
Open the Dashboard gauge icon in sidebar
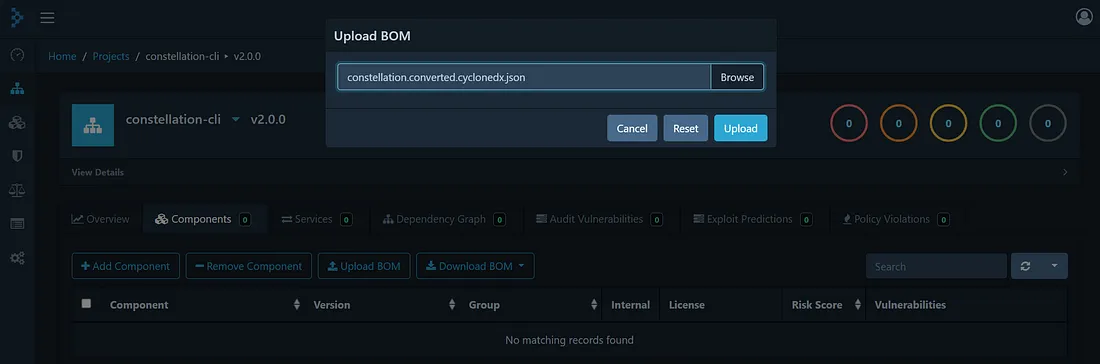pyautogui.click(x=17, y=55)
